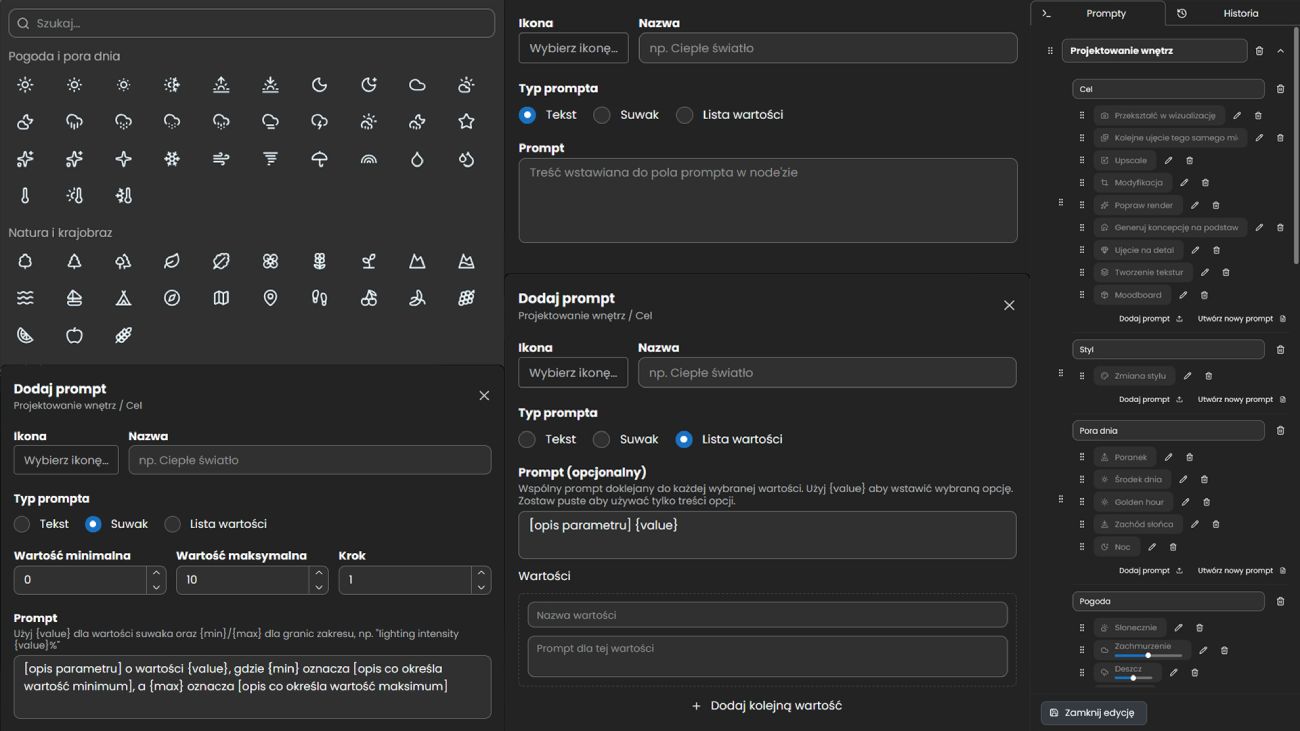
Task: Choose the plain moon icon
Action: (319, 85)
